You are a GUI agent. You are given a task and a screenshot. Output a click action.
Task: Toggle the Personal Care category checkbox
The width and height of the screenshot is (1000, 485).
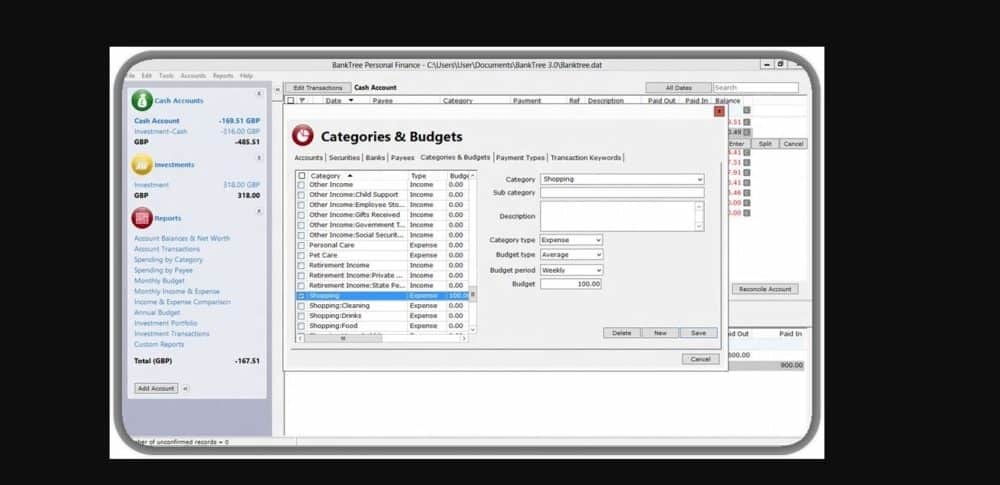point(301,245)
